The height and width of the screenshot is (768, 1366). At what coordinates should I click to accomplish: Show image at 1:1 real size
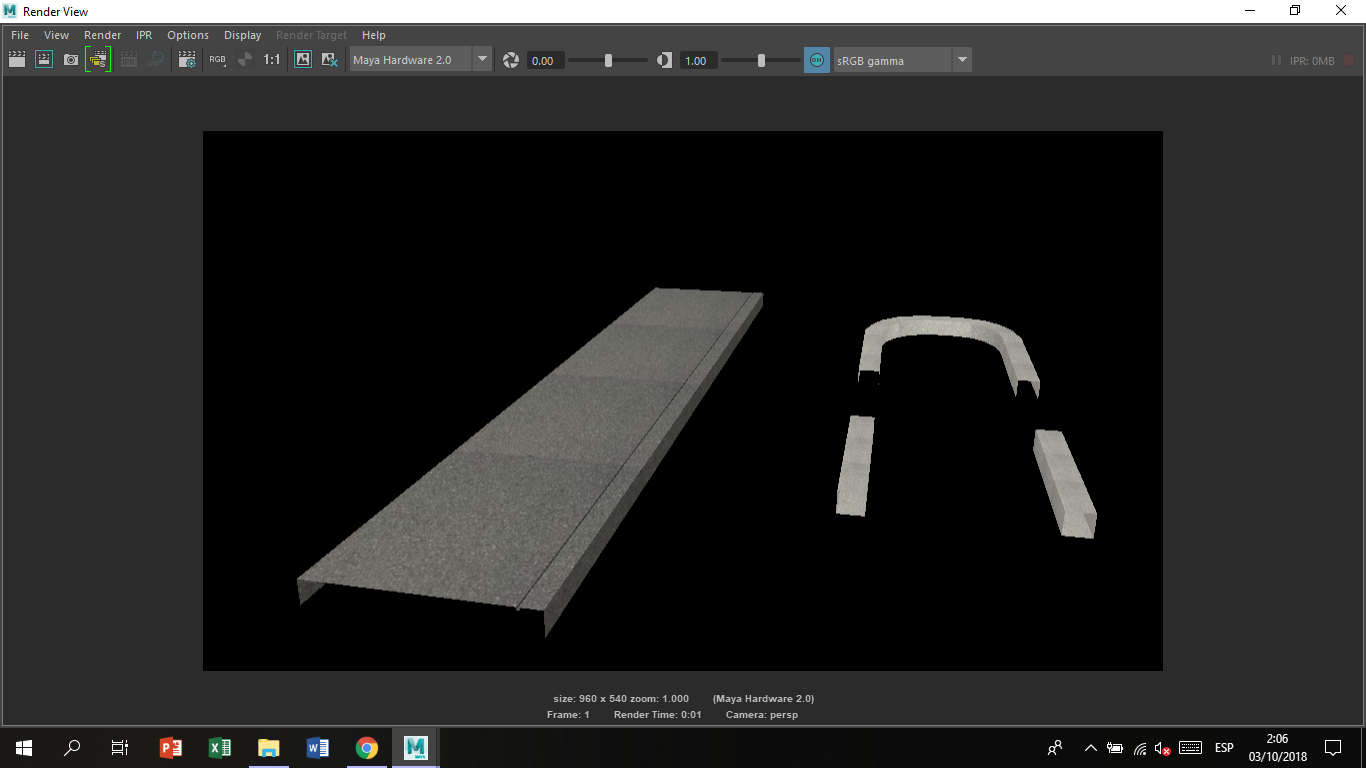tap(269, 59)
